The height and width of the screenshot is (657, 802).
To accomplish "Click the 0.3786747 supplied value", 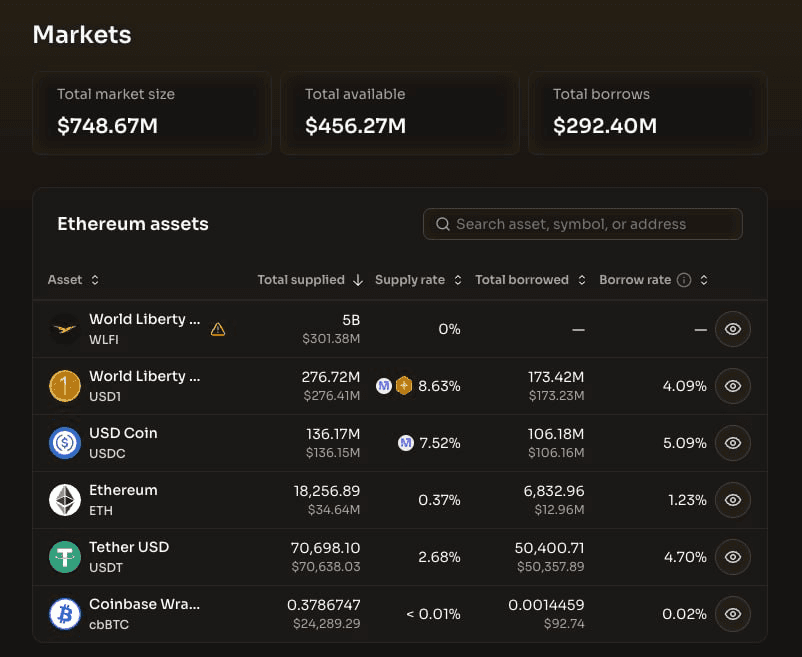I will [x=324, y=605].
